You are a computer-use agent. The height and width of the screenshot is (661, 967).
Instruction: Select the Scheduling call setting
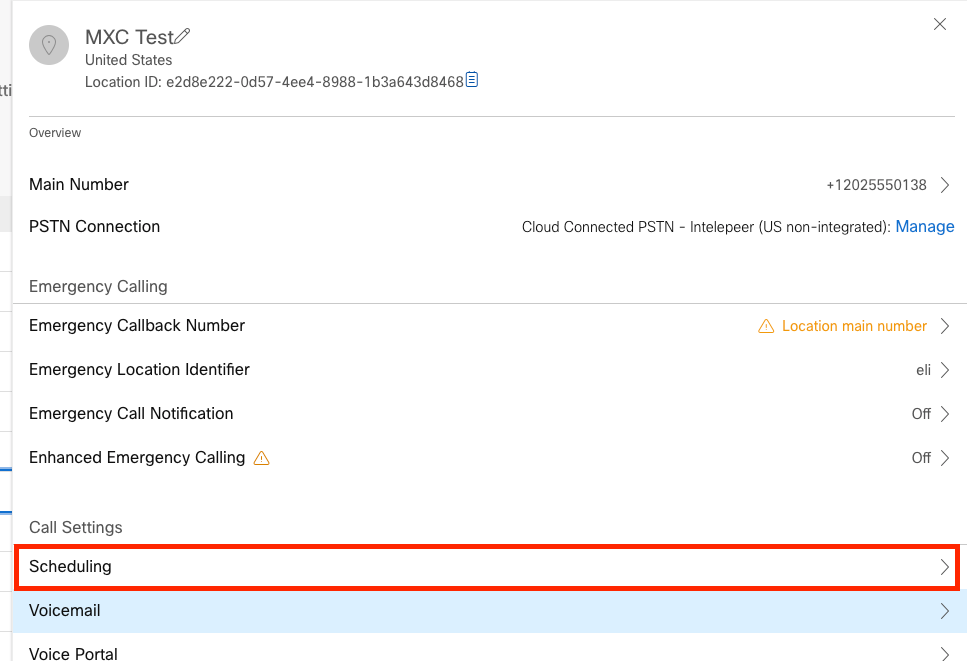[487, 567]
